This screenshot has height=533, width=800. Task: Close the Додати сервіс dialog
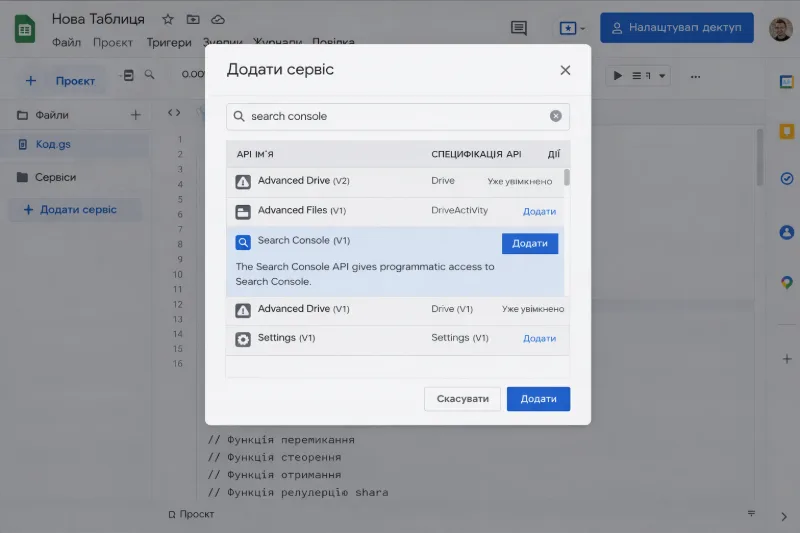point(565,70)
